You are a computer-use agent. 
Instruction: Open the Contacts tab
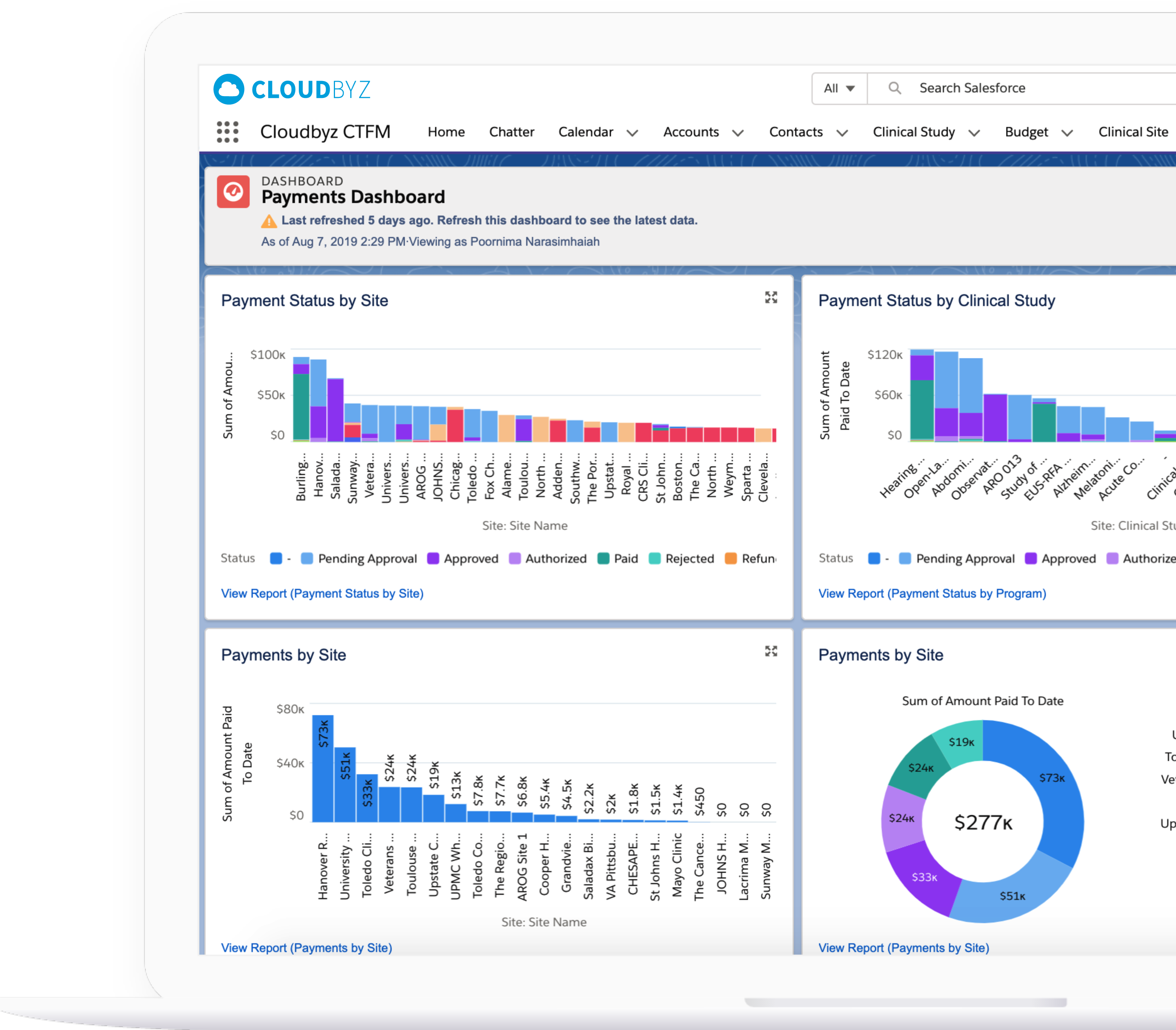coord(796,132)
